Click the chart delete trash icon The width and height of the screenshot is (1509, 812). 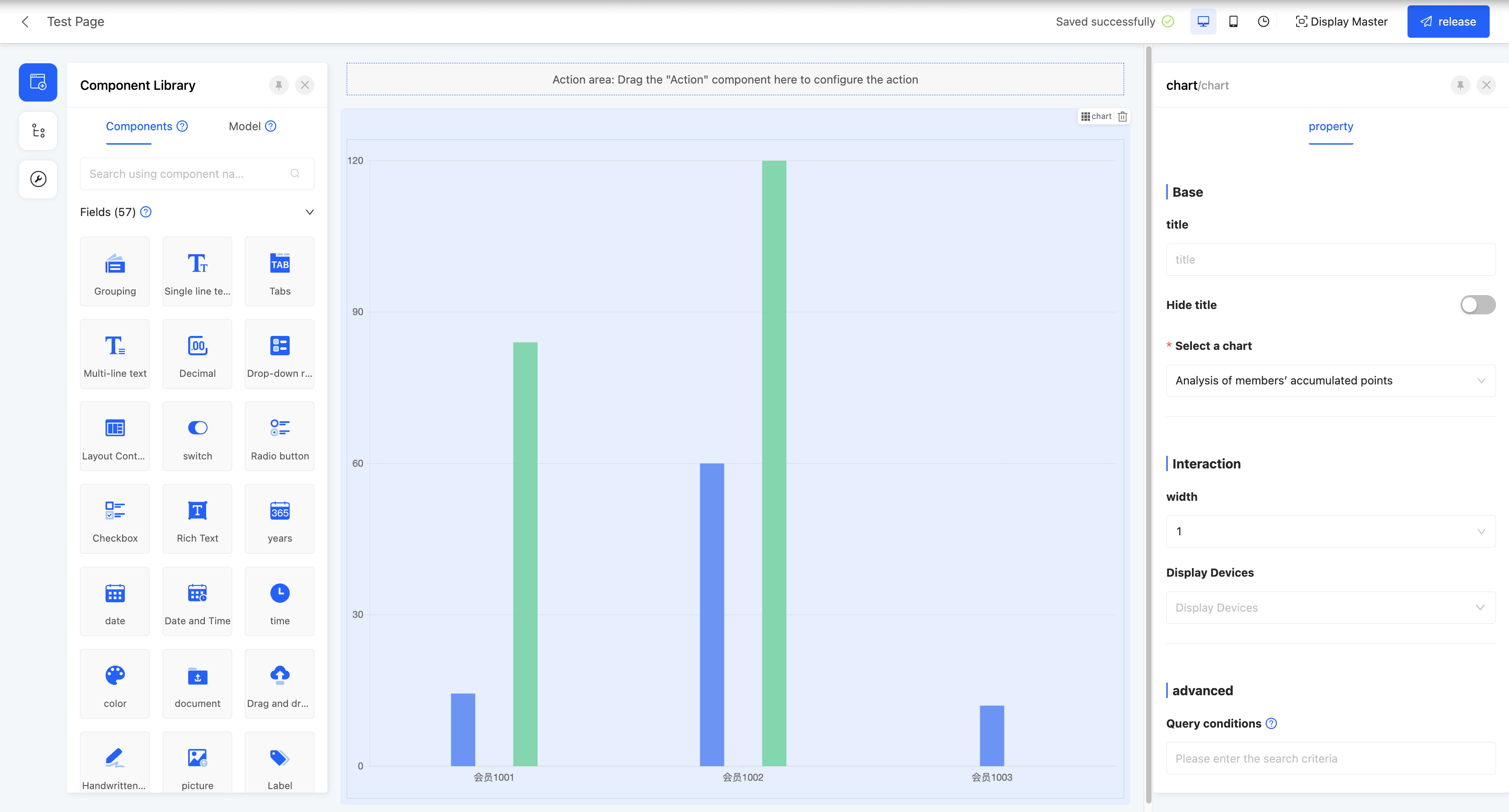pyautogui.click(x=1122, y=117)
